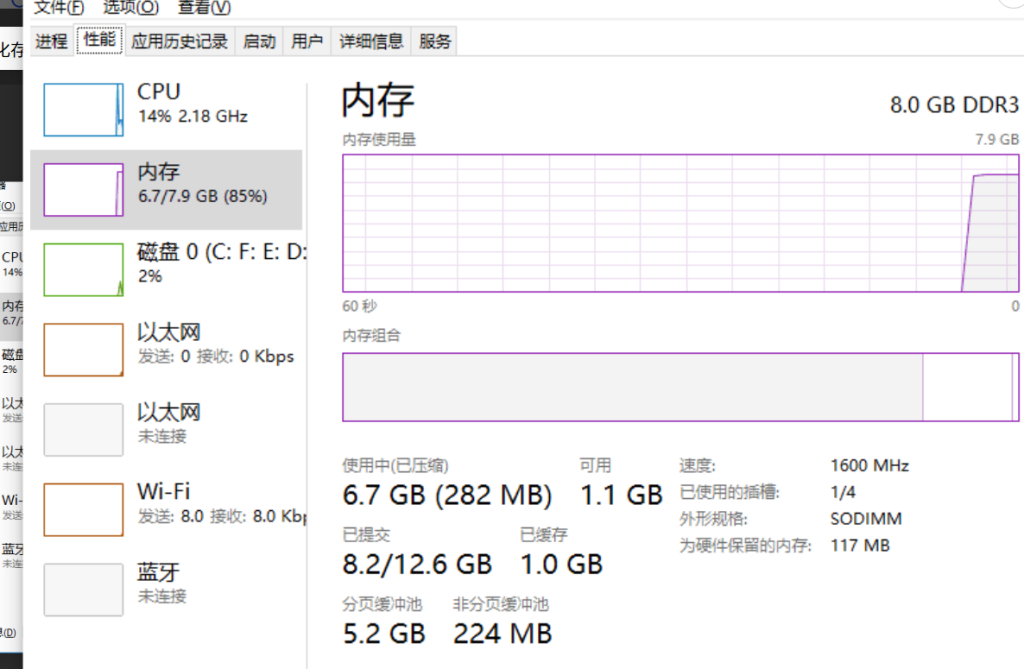1024x669 pixels.
Task: Switch to the 启动 tab
Action: pyautogui.click(x=260, y=41)
